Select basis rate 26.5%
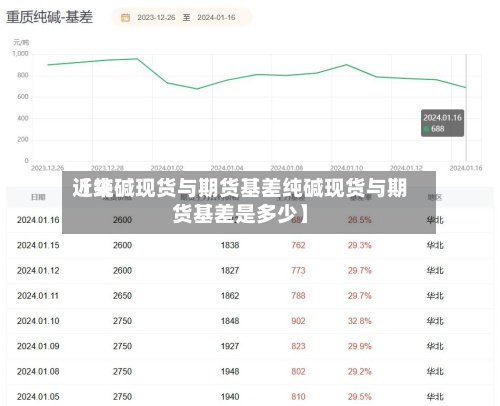 tap(360, 220)
